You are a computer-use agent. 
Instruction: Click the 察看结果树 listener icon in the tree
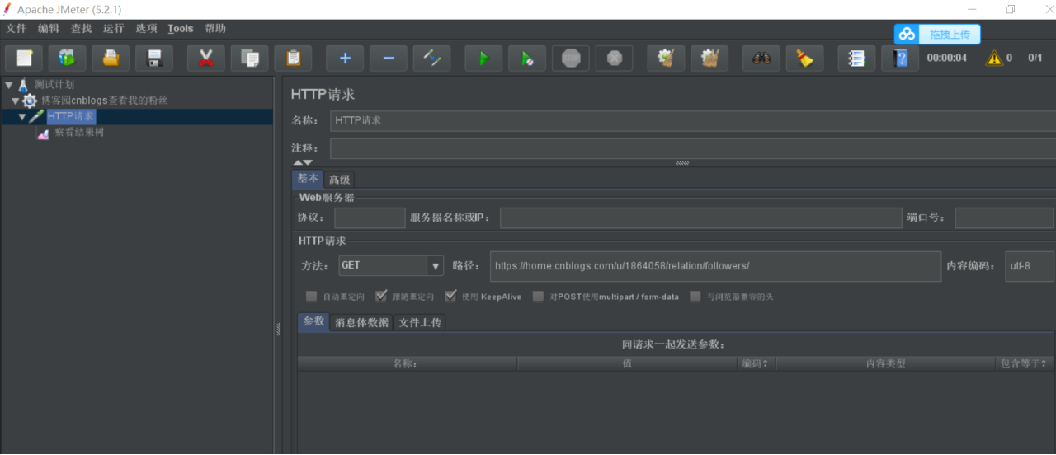coord(43,133)
